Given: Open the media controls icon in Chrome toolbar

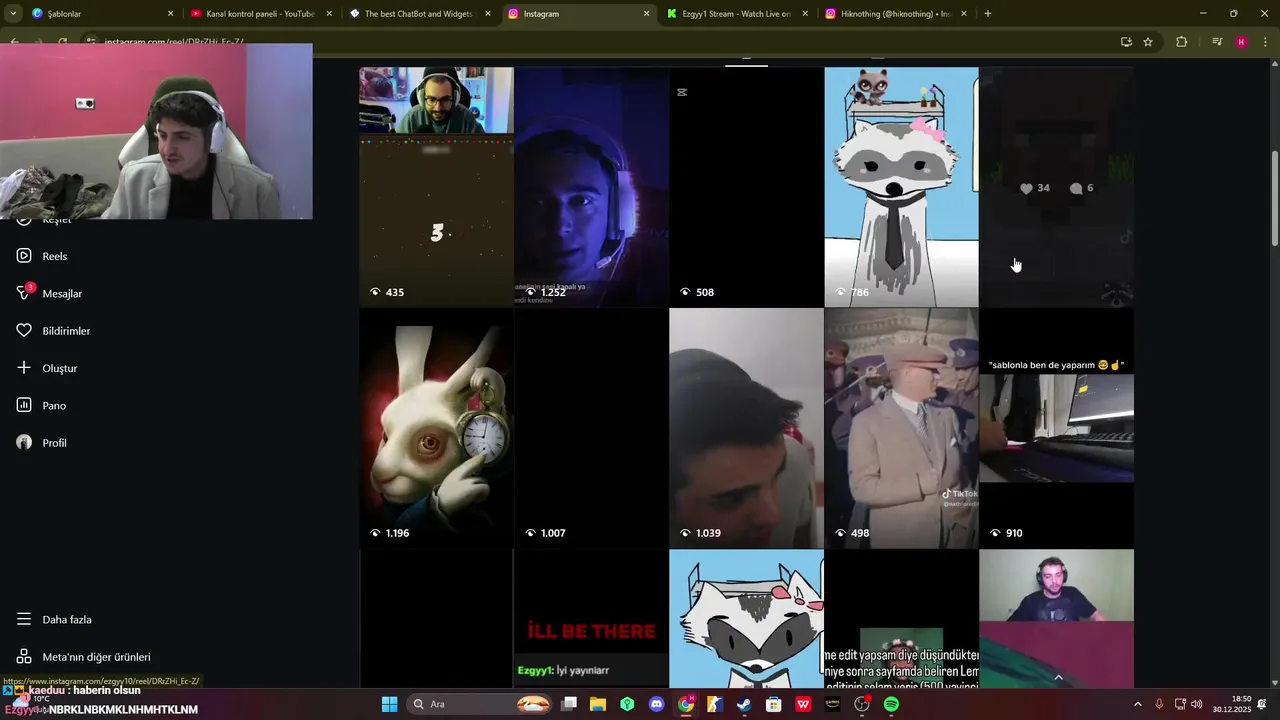Looking at the screenshot, I should (1217, 42).
